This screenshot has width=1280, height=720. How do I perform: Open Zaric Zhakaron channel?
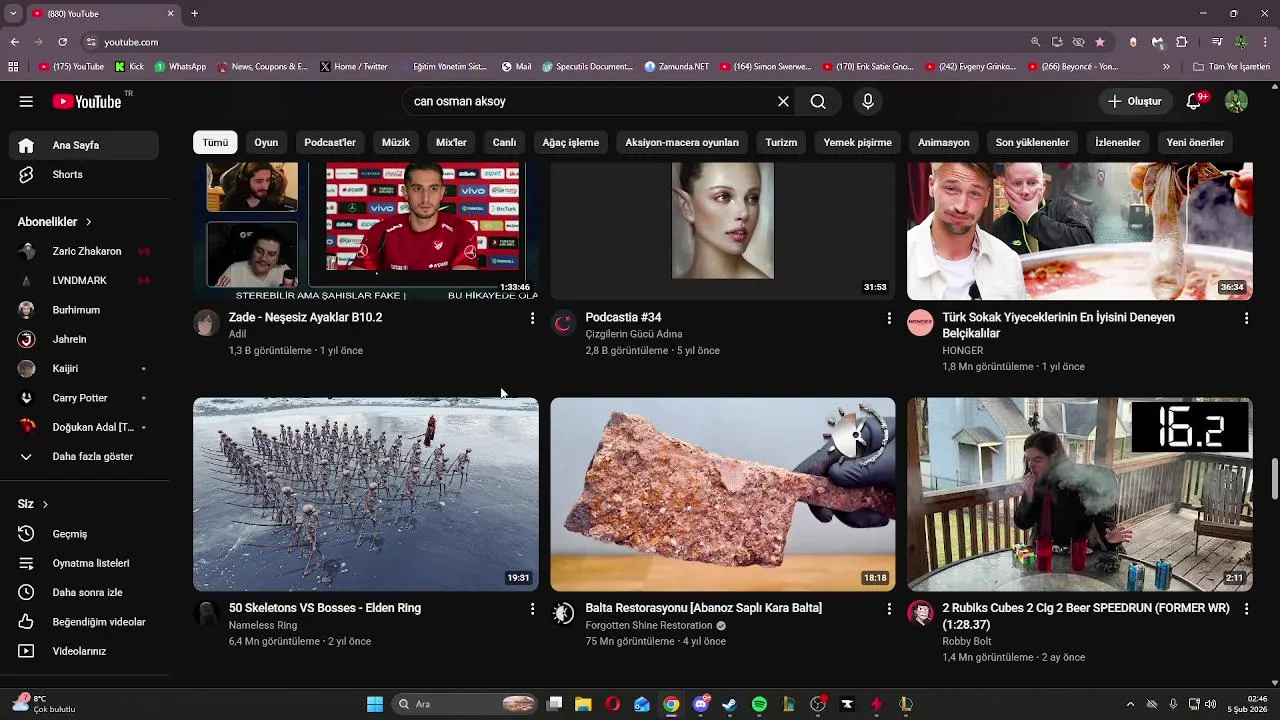[85, 251]
